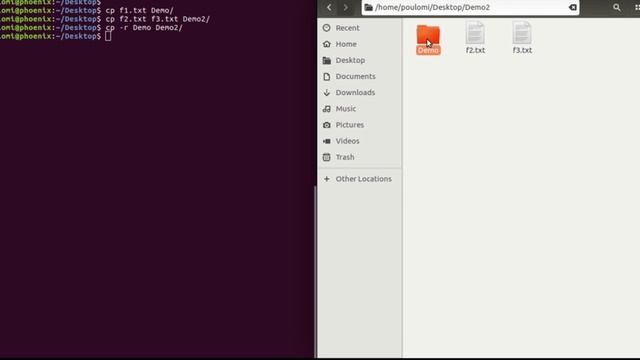Click the f2.txt file name label
The image size is (640, 360).
476,50
